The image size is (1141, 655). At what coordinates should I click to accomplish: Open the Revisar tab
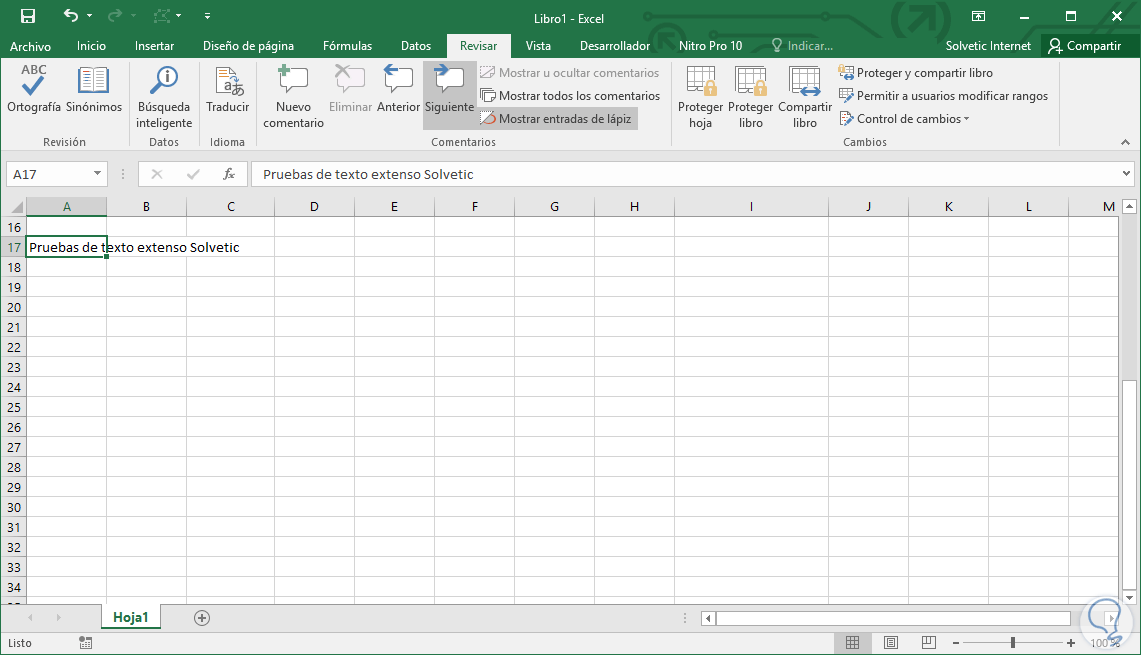(478, 46)
